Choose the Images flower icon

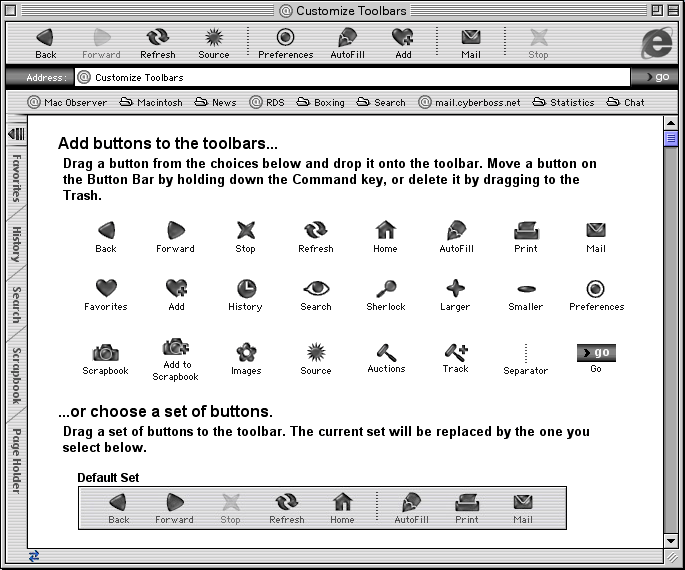tap(246, 352)
